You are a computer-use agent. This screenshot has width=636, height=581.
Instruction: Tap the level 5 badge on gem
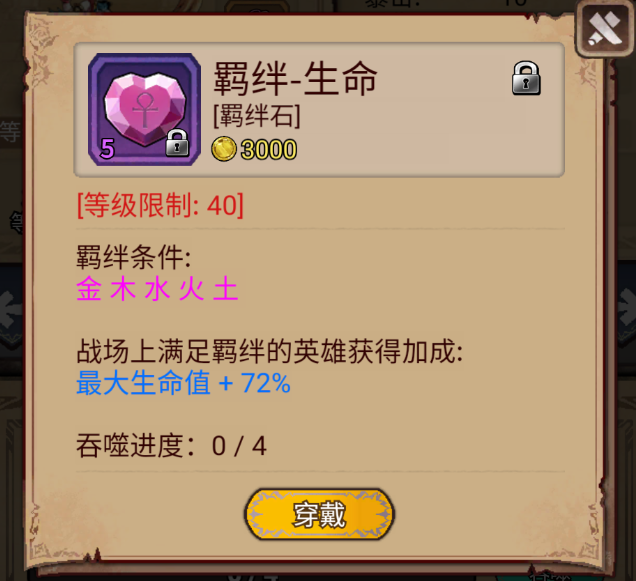click(107, 148)
